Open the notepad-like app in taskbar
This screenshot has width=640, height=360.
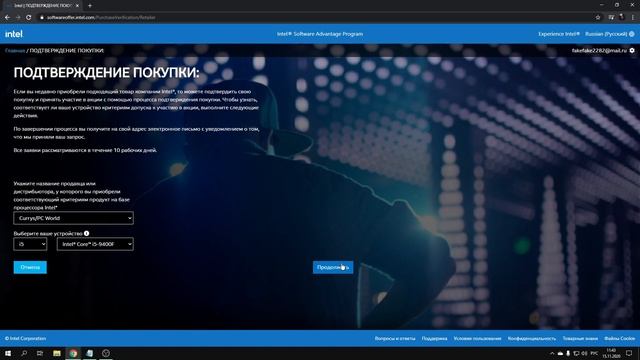(89, 353)
